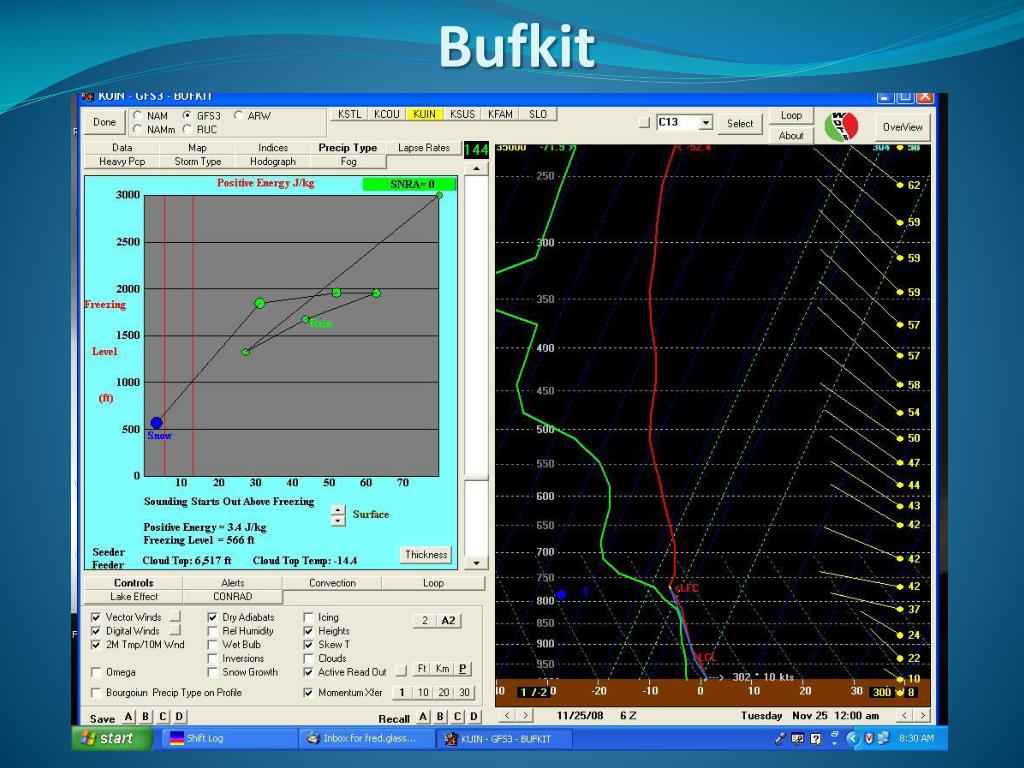Click the Momentum Xfer 30 button
This screenshot has height=768, width=1024.
click(x=464, y=692)
